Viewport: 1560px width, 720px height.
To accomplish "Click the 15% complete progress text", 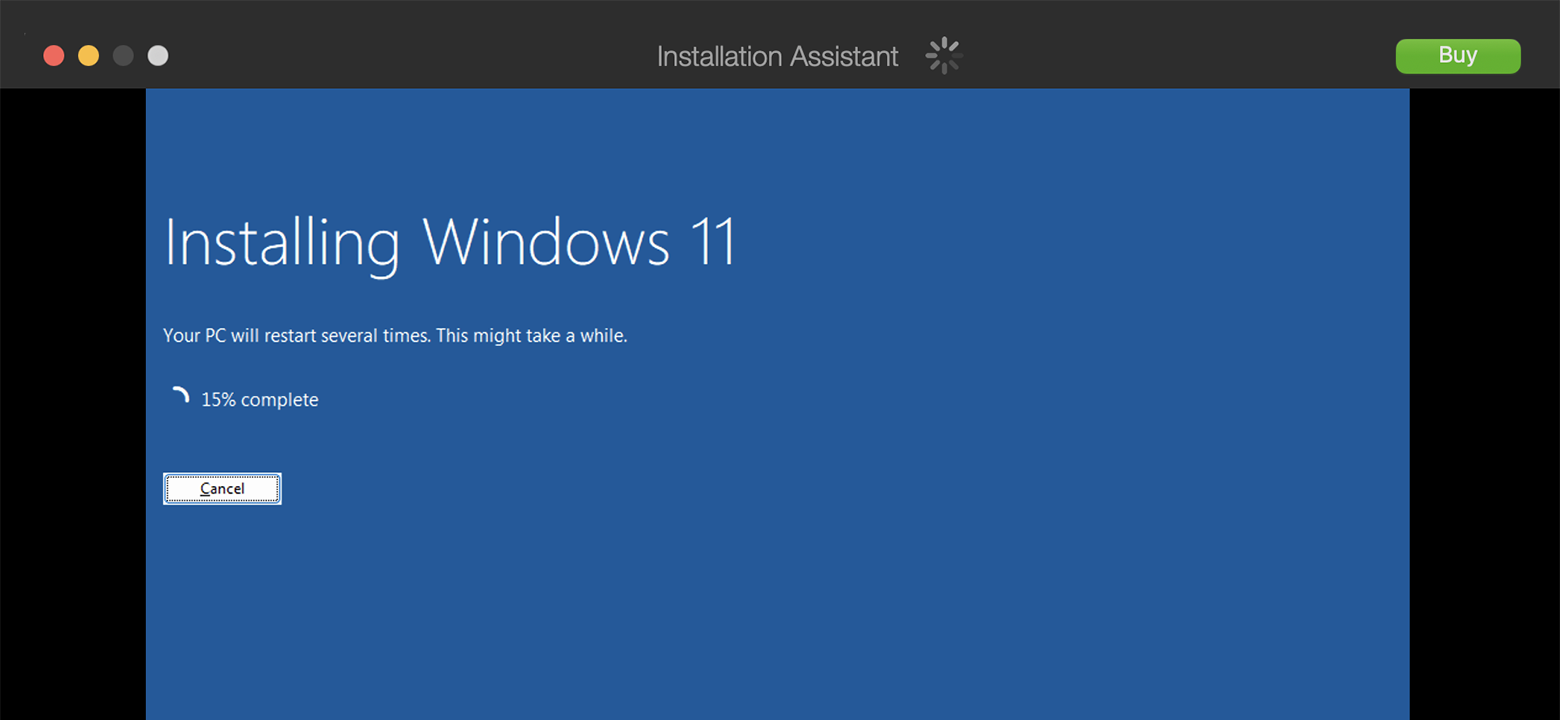I will pos(260,400).
